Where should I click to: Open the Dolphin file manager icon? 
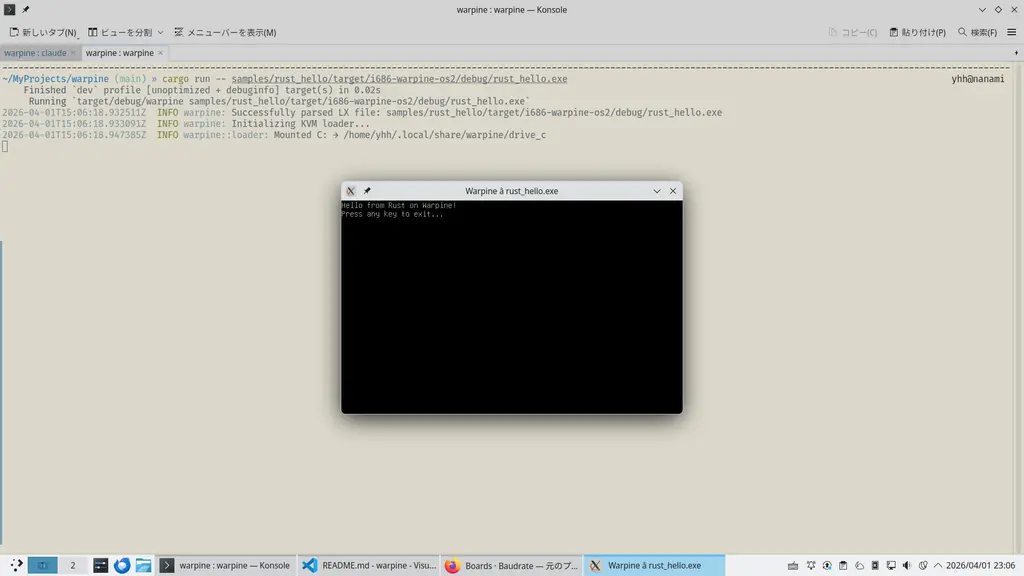143,565
